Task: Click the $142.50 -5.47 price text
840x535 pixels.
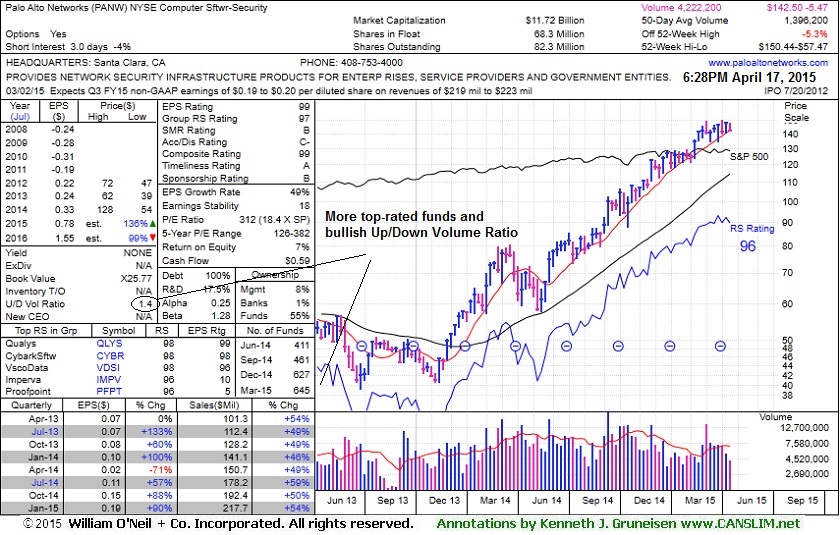Action: (797, 7)
